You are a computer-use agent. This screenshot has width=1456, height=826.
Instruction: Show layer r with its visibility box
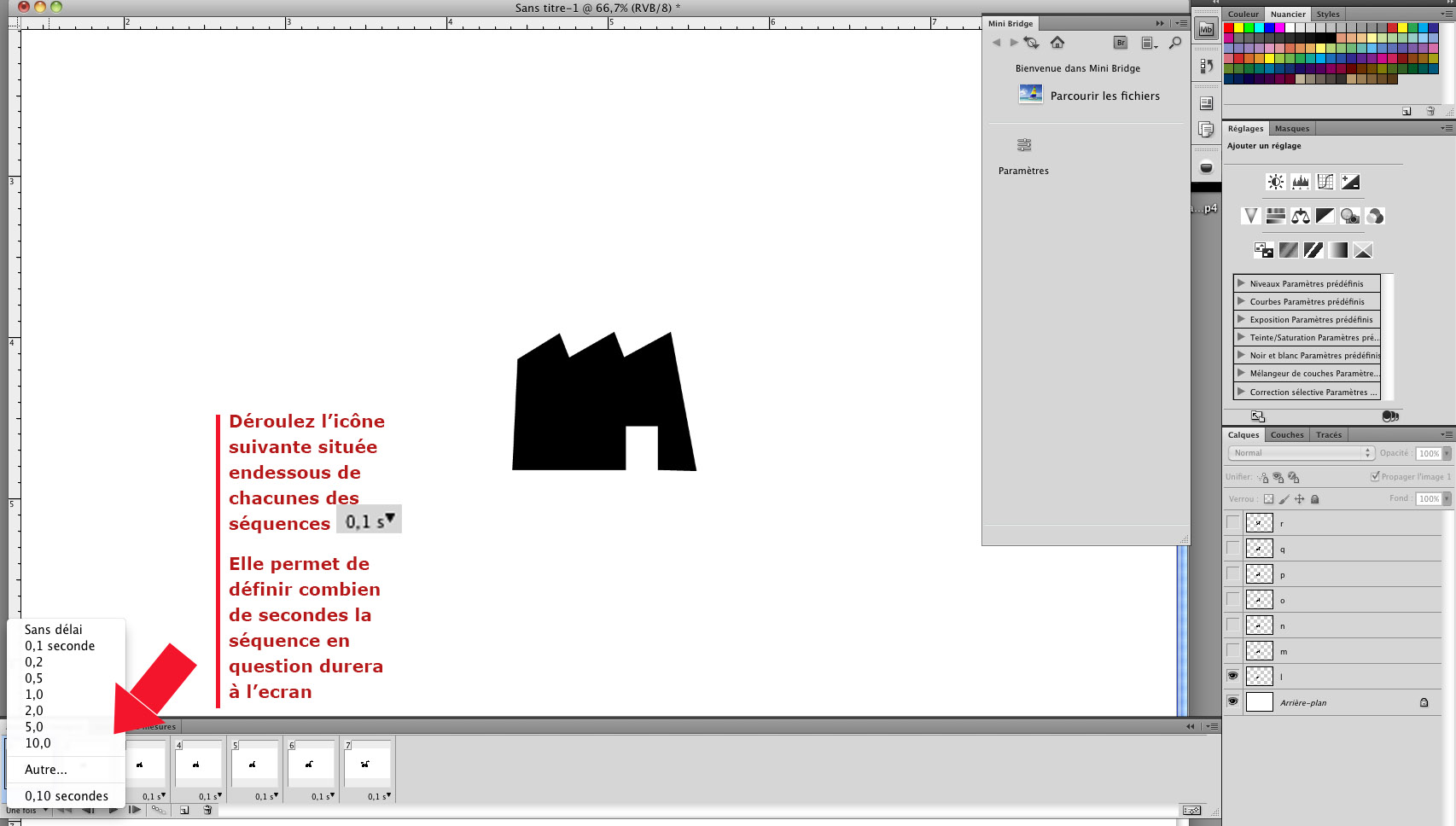click(x=1232, y=522)
